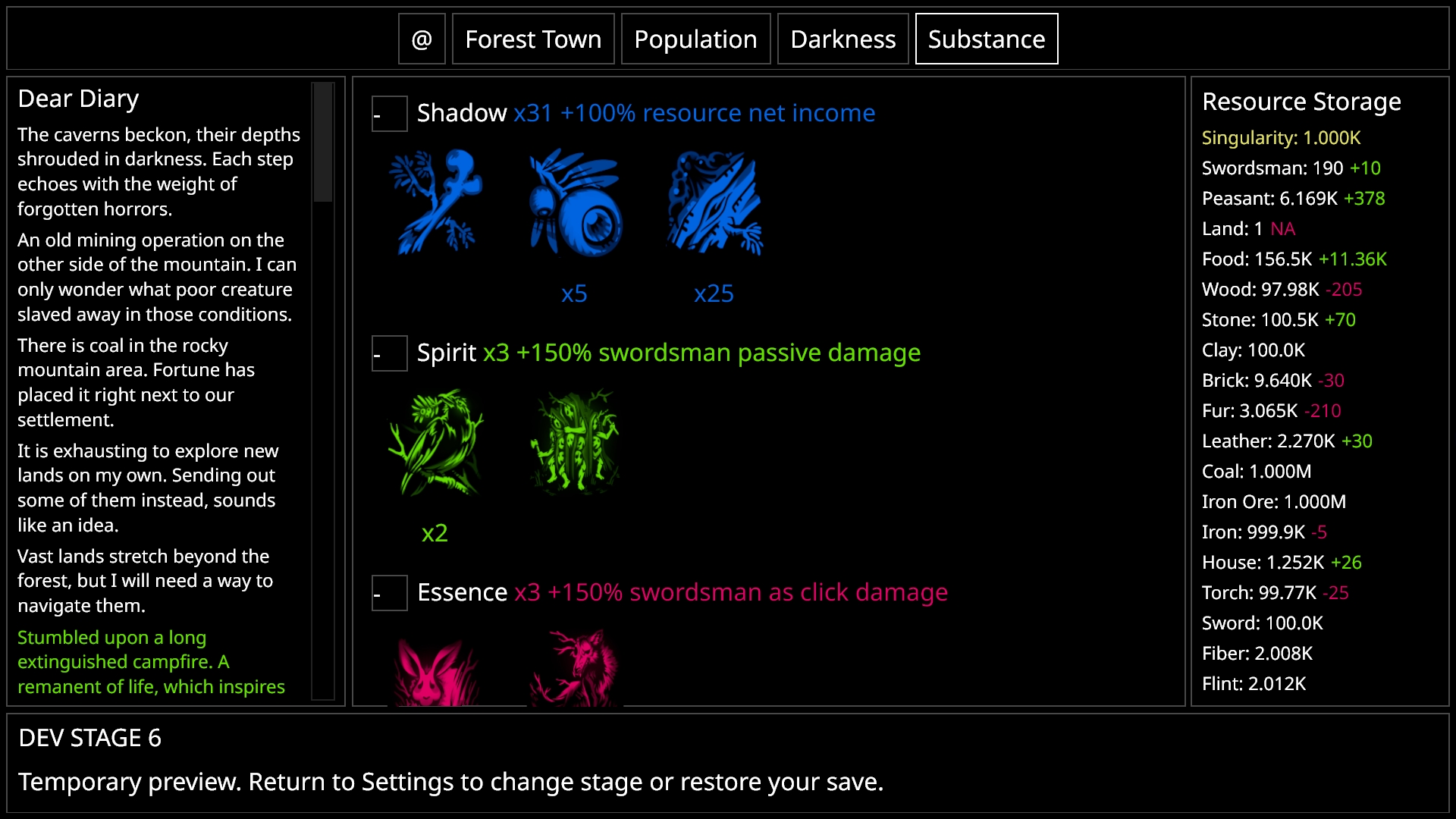
Task: Click the green extinguished campfire diary entry
Action: click(x=151, y=662)
